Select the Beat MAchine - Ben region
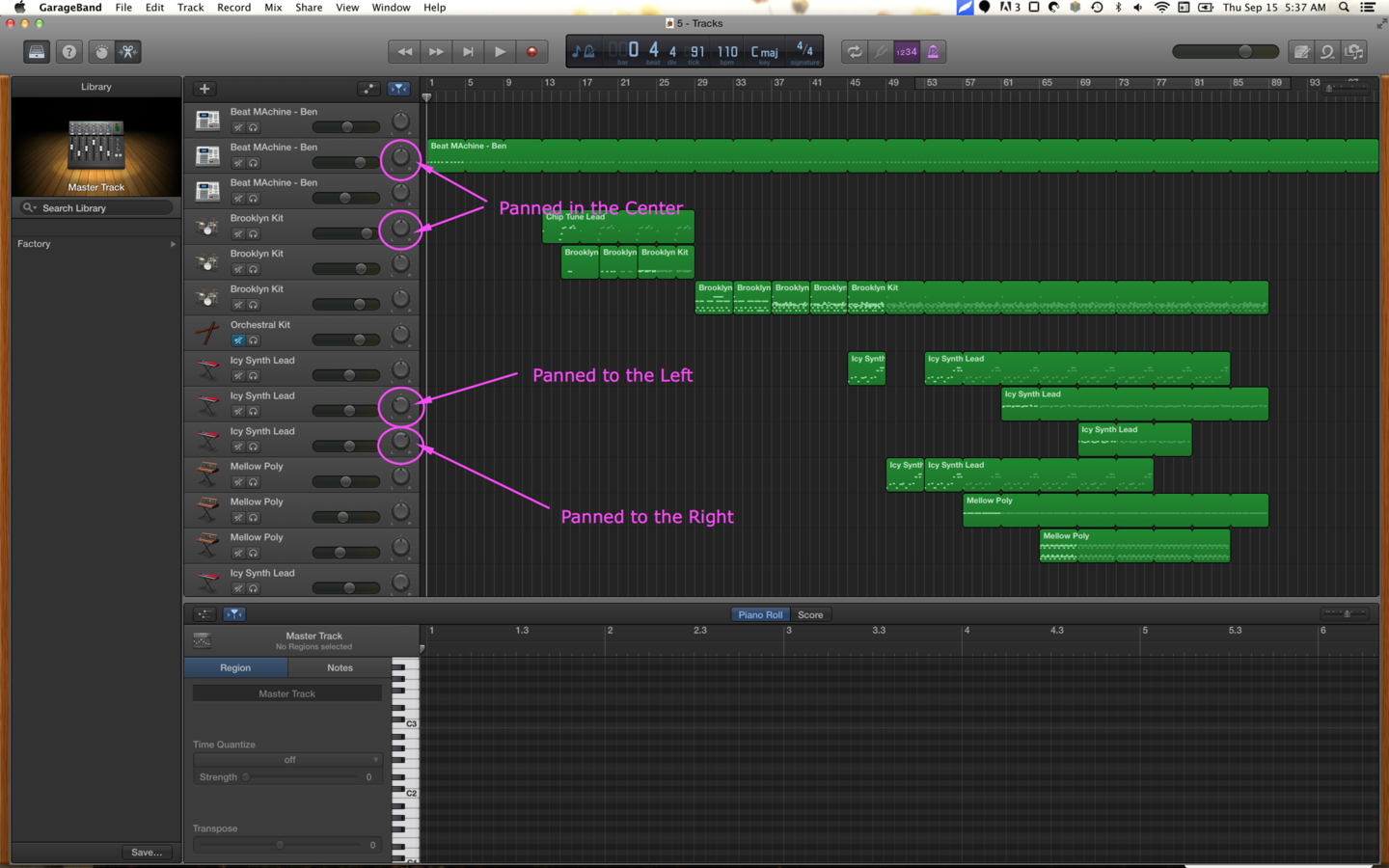Screen dimensions: 1389x868 902,155
